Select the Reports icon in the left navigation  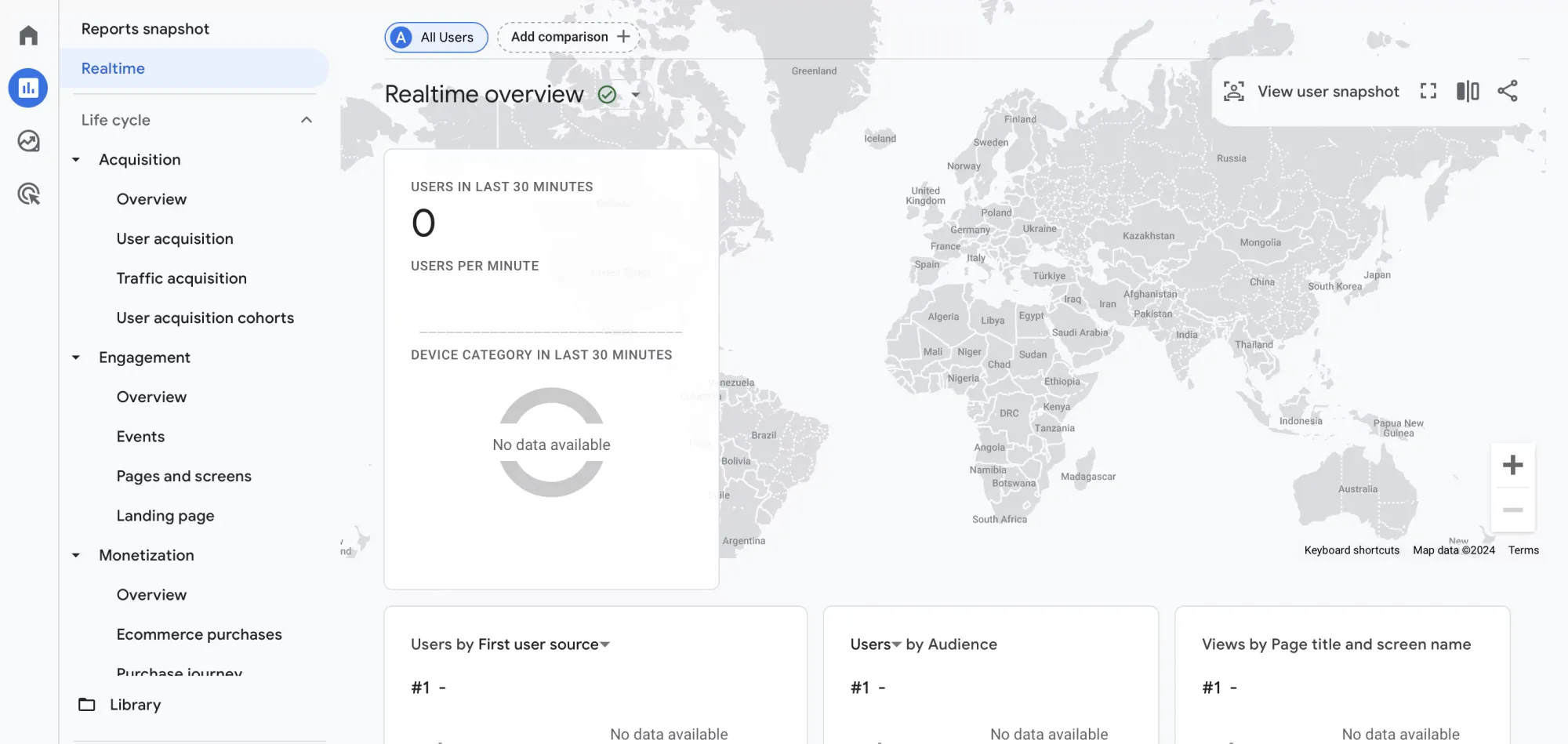[x=28, y=88]
